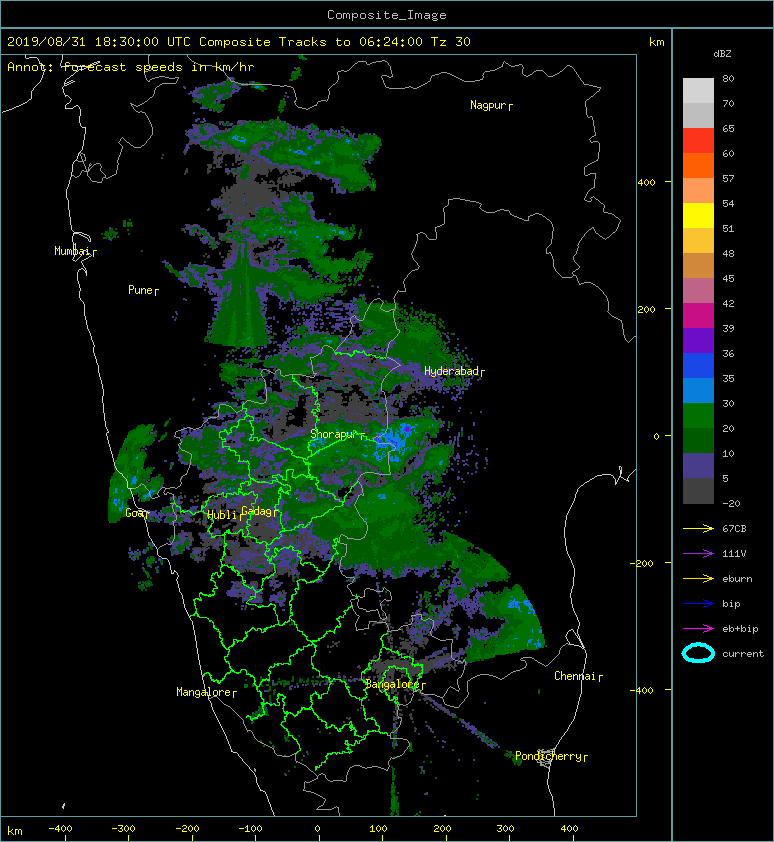This screenshot has width=774, height=842.
Task: Click the 'dBZ' legend heading
Action: tap(722, 54)
